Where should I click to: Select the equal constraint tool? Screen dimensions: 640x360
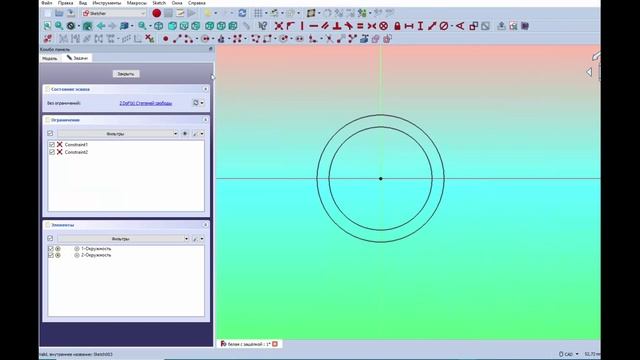click(360, 26)
